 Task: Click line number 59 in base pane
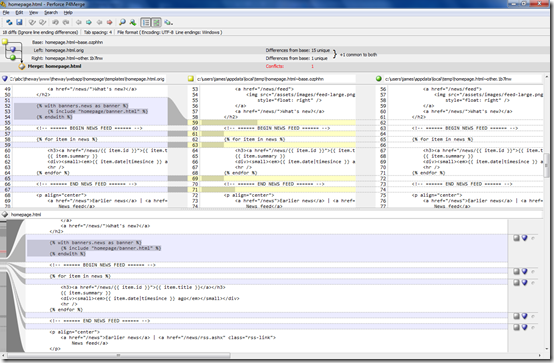pos(195,123)
